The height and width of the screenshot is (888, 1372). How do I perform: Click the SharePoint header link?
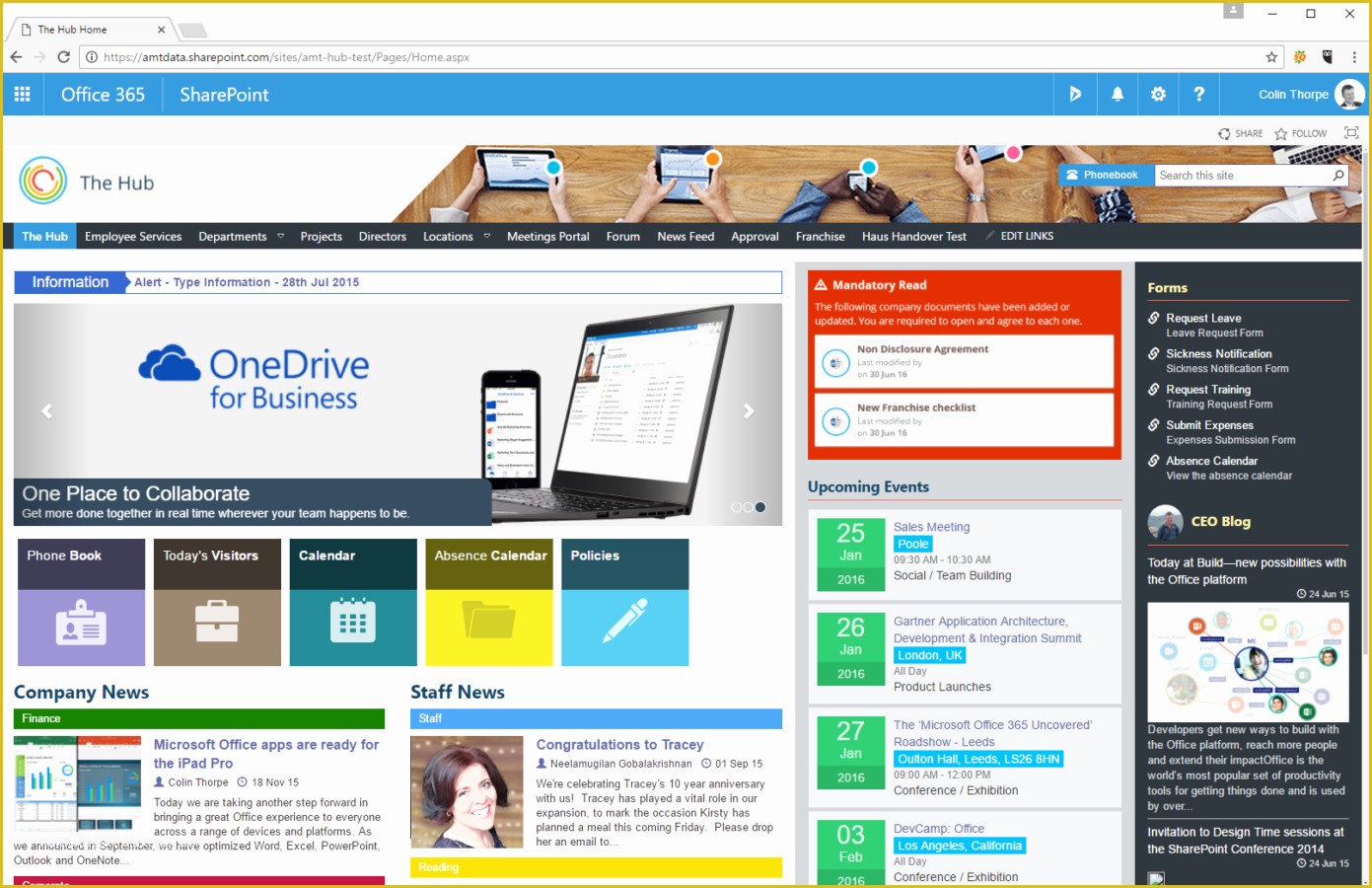coord(224,95)
